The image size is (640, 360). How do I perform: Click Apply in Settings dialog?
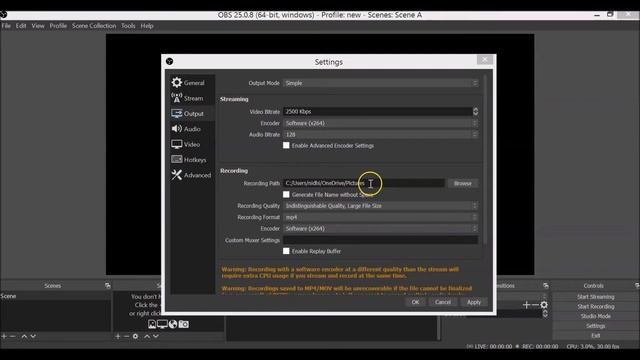(474, 302)
